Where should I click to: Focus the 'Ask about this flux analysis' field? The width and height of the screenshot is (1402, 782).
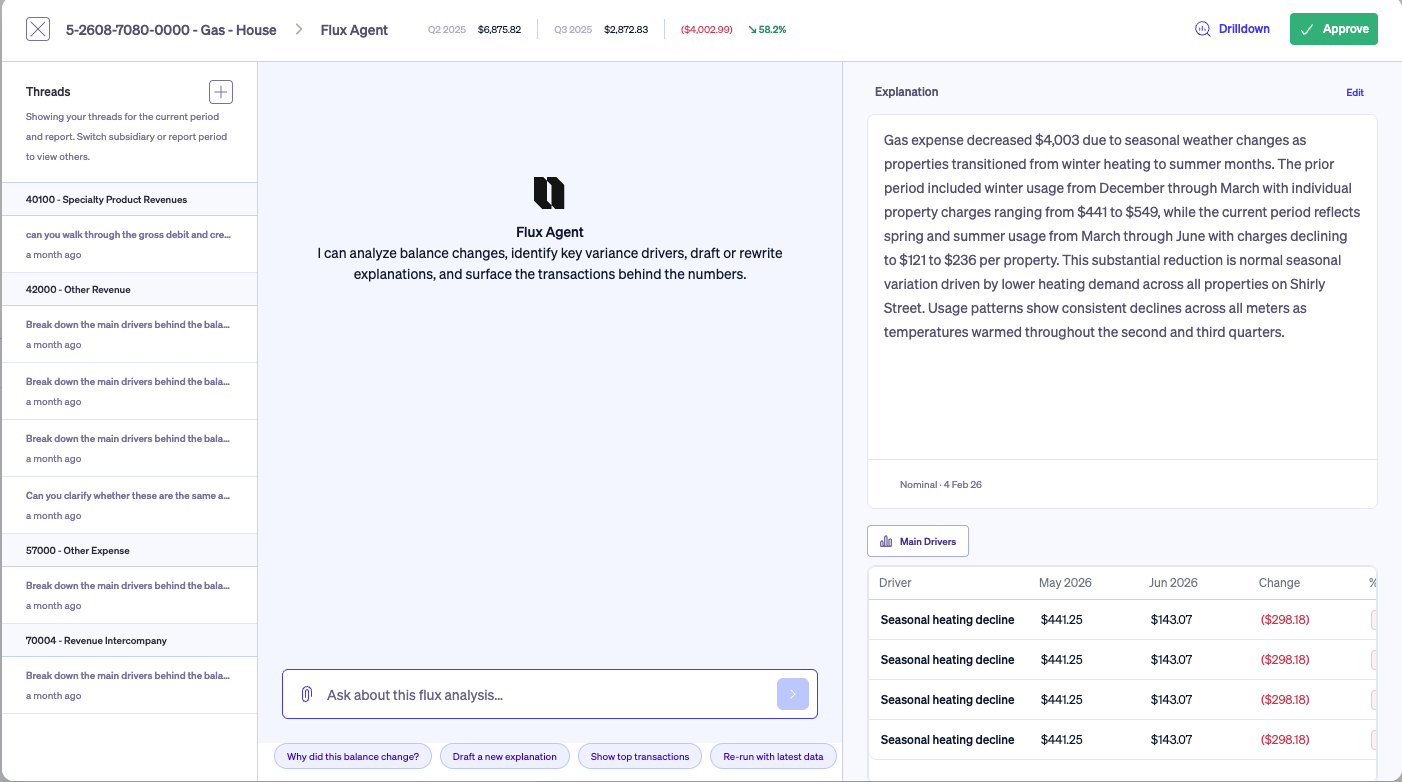point(548,694)
